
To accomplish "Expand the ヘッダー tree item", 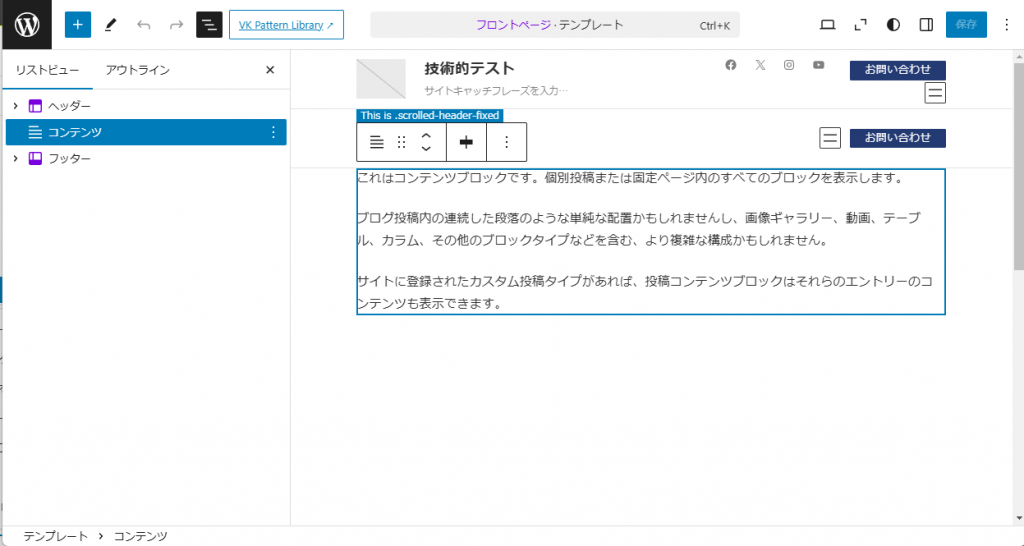I will pyautogui.click(x=15, y=106).
